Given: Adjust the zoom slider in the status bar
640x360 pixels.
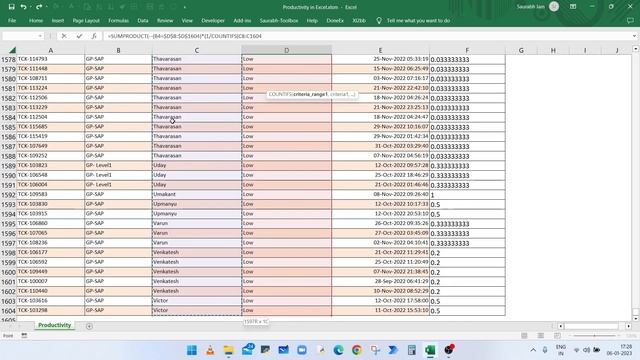Looking at the screenshot, I should (x=594, y=336).
